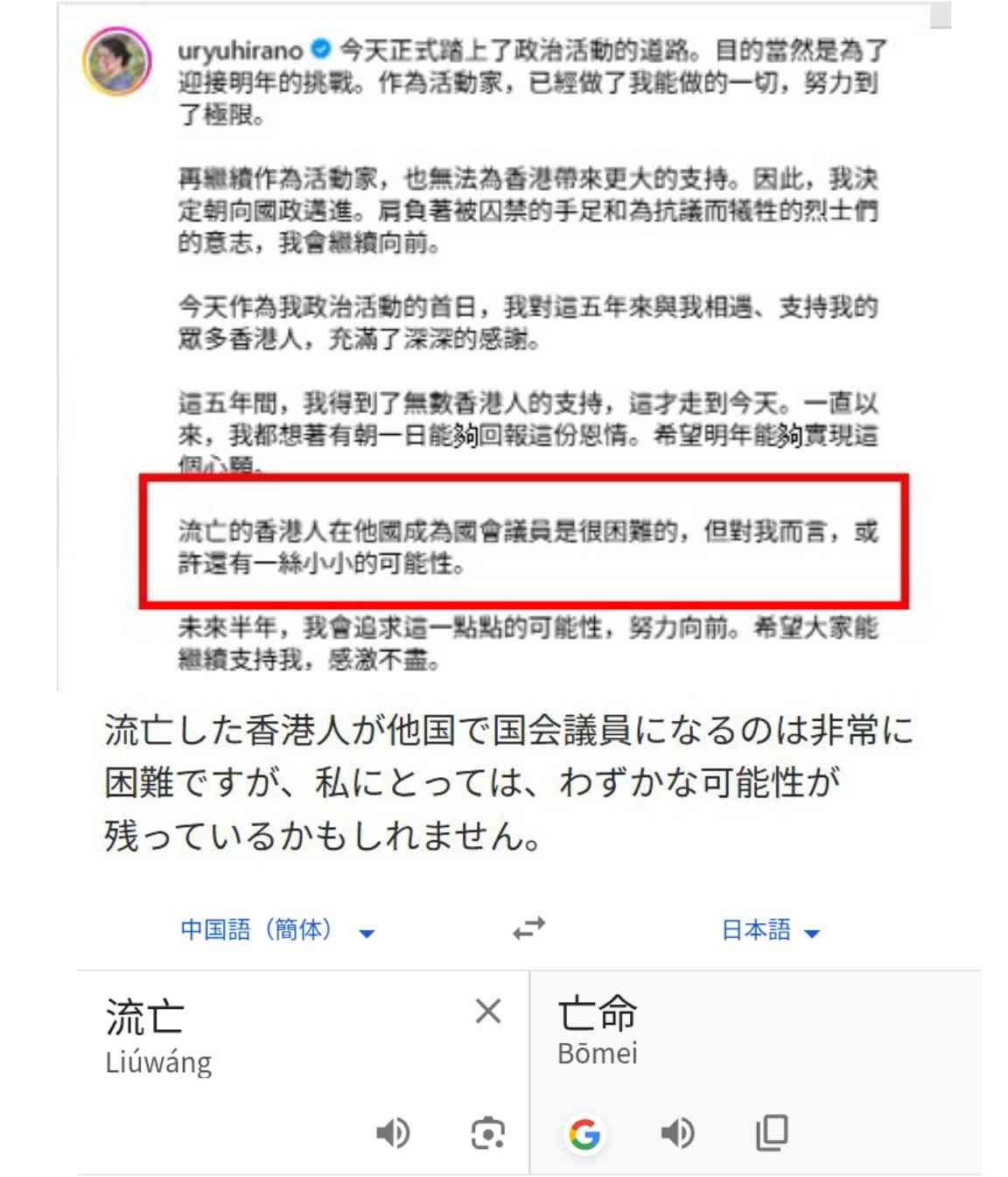Copy the translation with the copy icon

[x=772, y=1132]
